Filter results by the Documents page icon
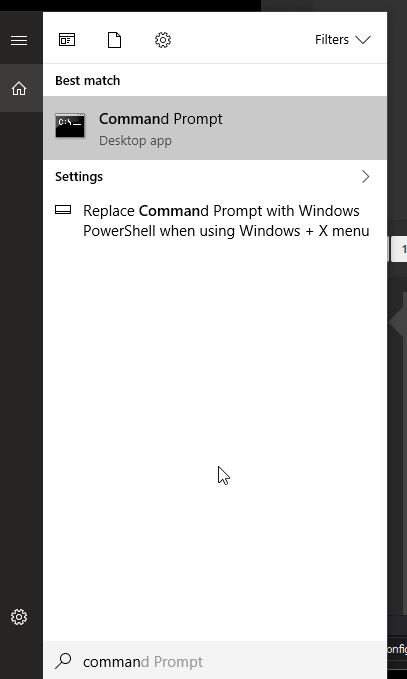The width and height of the screenshot is (407, 679). (x=114, y=40)
